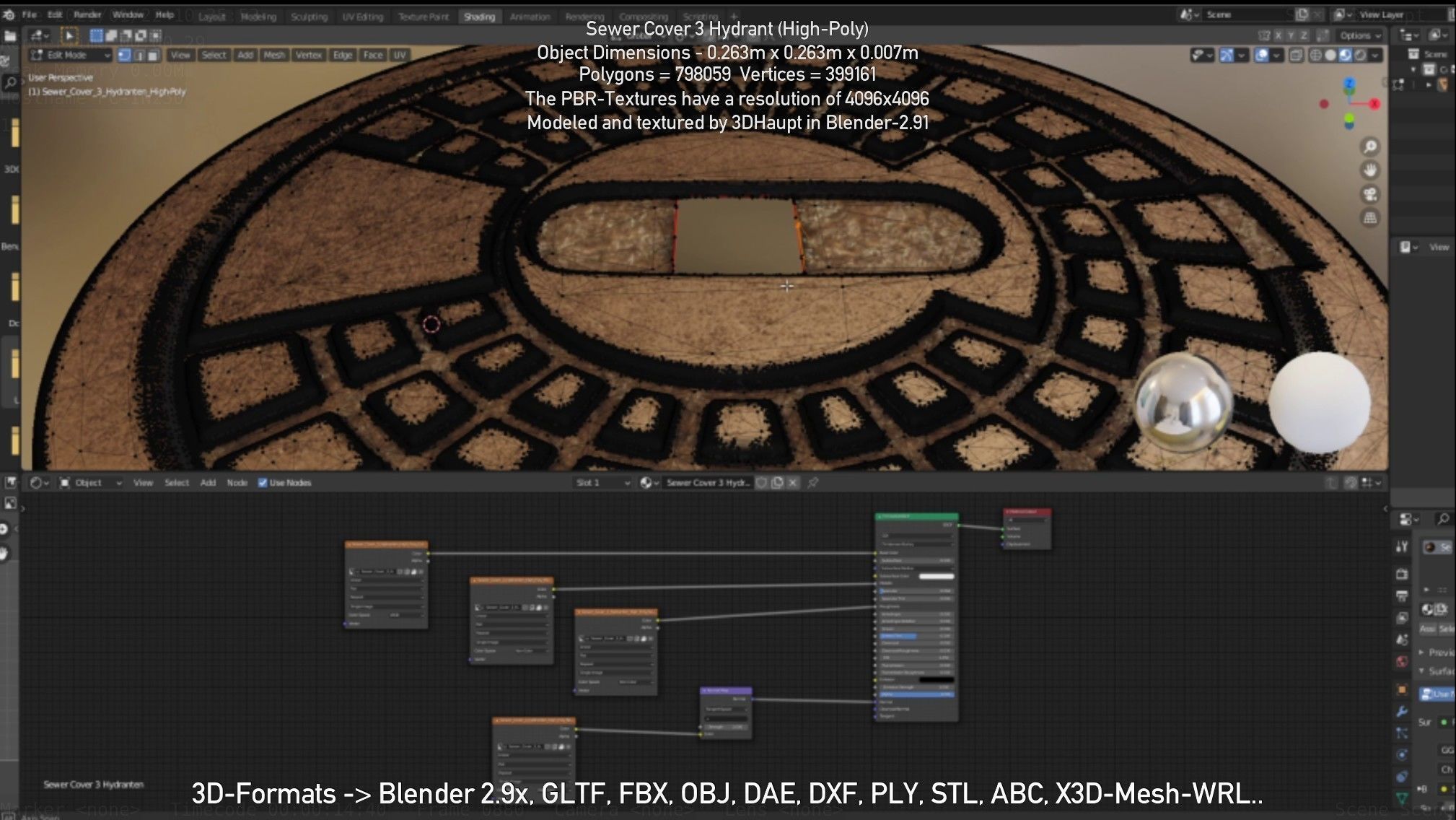Viewport: 1456px width, 820px height.
Task: Click the zoom magnifier viewport gizmo
Action: point(1369,147)
